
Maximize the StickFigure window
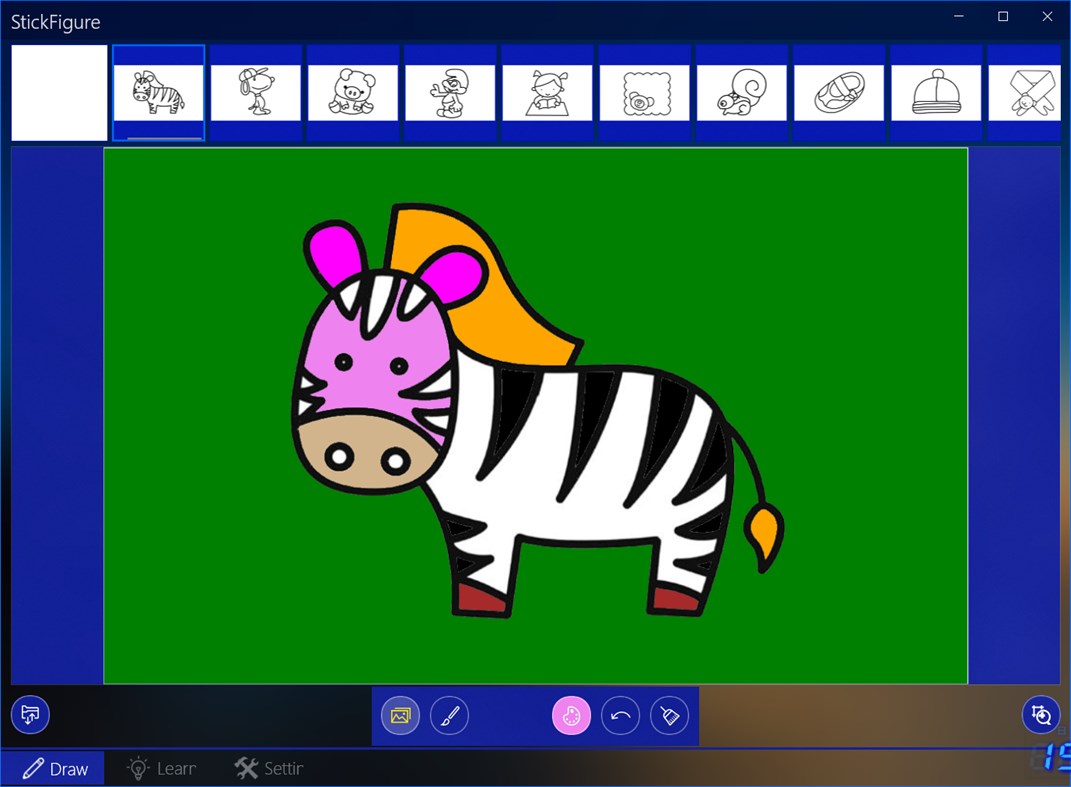point(1003,16)
